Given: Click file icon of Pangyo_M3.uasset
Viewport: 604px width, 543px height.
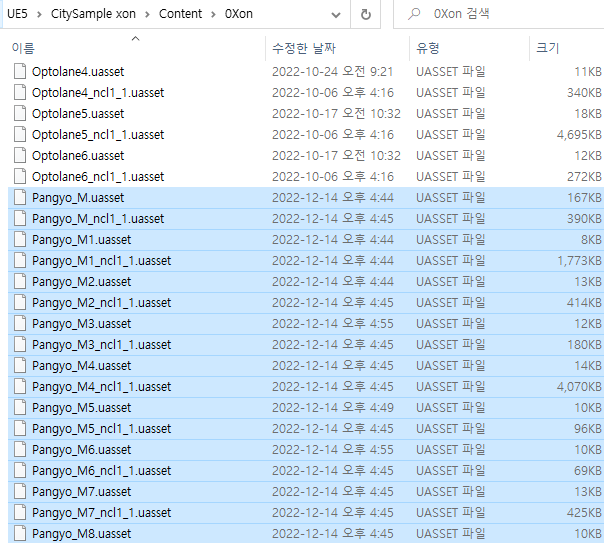Looking at the screenshot, I should pos(20,323).
